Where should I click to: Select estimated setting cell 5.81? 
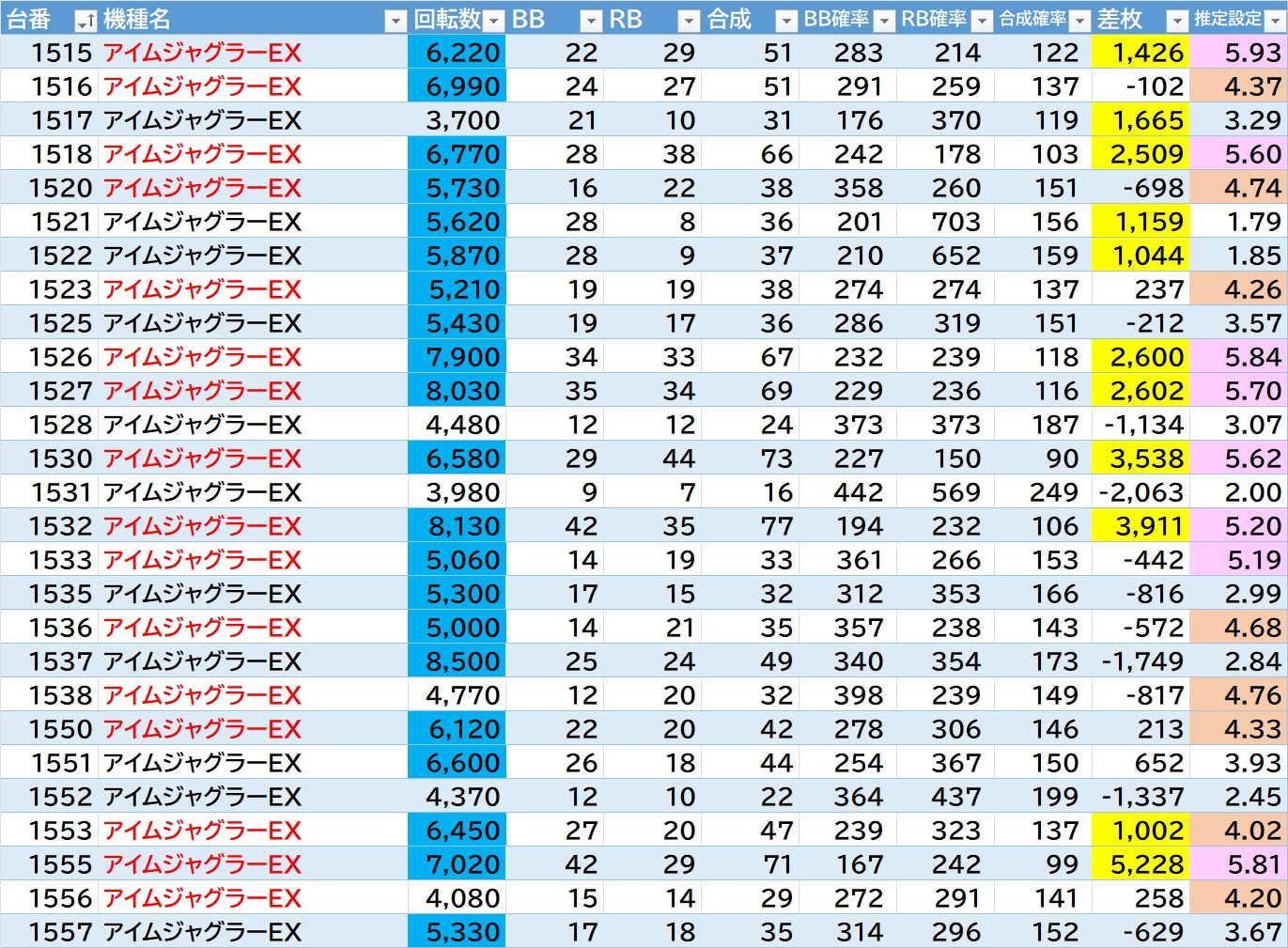tap(1239, 864)
